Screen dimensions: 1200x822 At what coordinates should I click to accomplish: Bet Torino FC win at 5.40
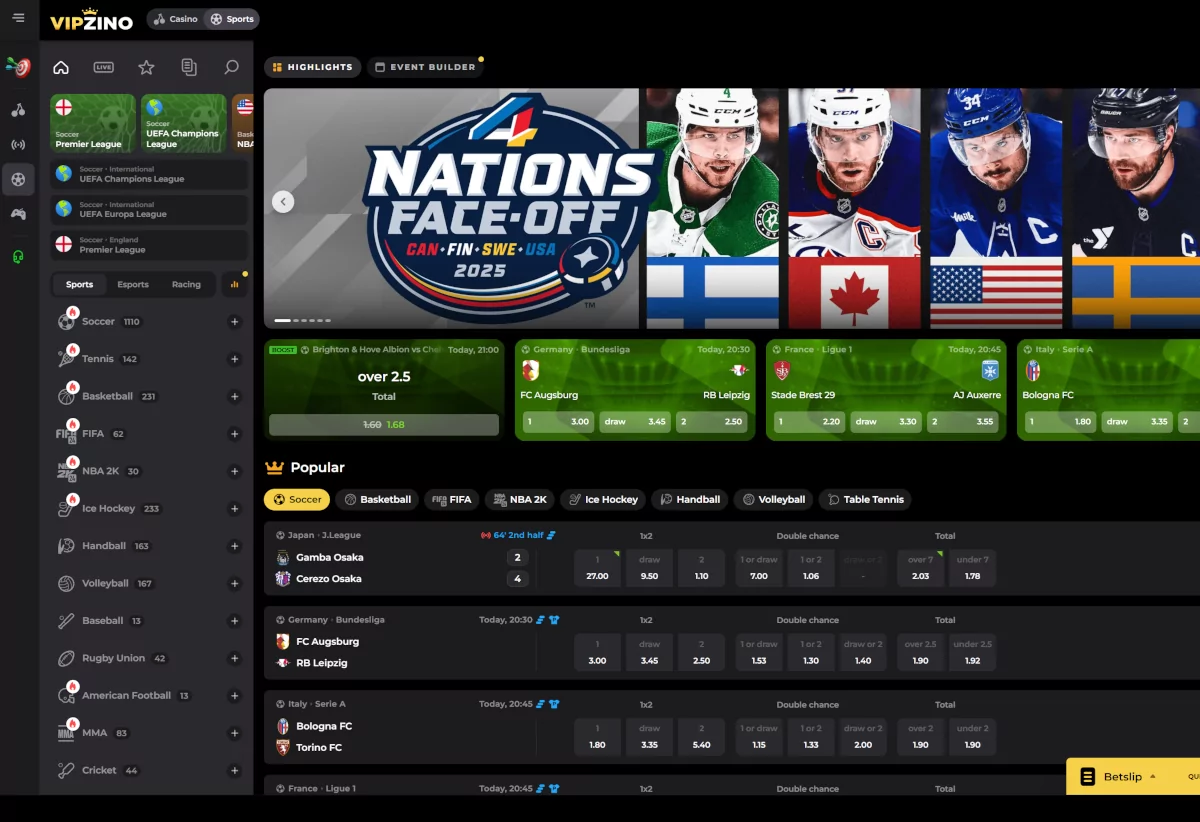coord(702,737)
